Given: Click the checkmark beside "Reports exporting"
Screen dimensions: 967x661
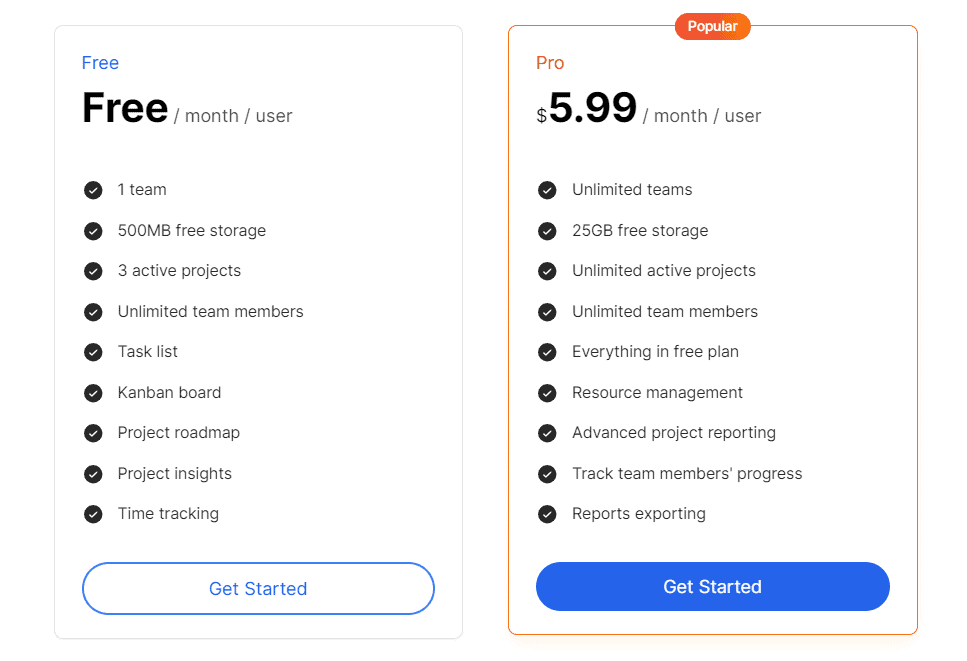Looking at the screenshot, I should pos(547,513).
